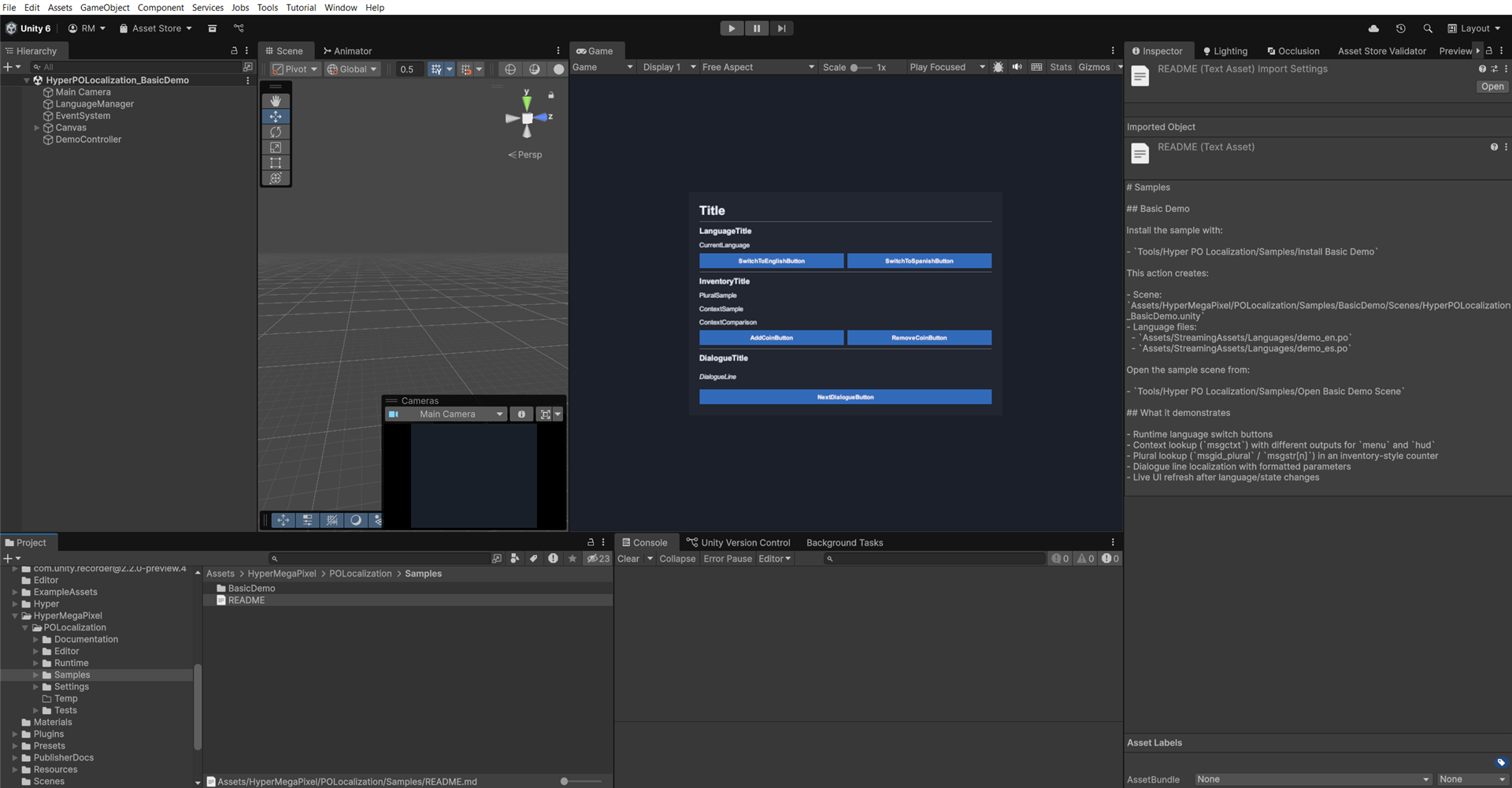Open the editor search with the magnifier icon

pos(1428,28)
